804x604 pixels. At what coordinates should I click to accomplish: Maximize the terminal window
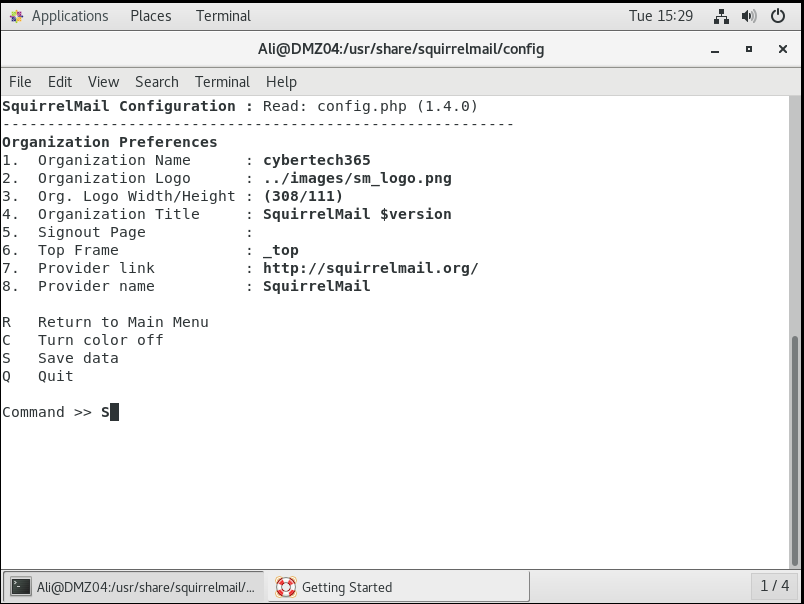coord(749,49)
